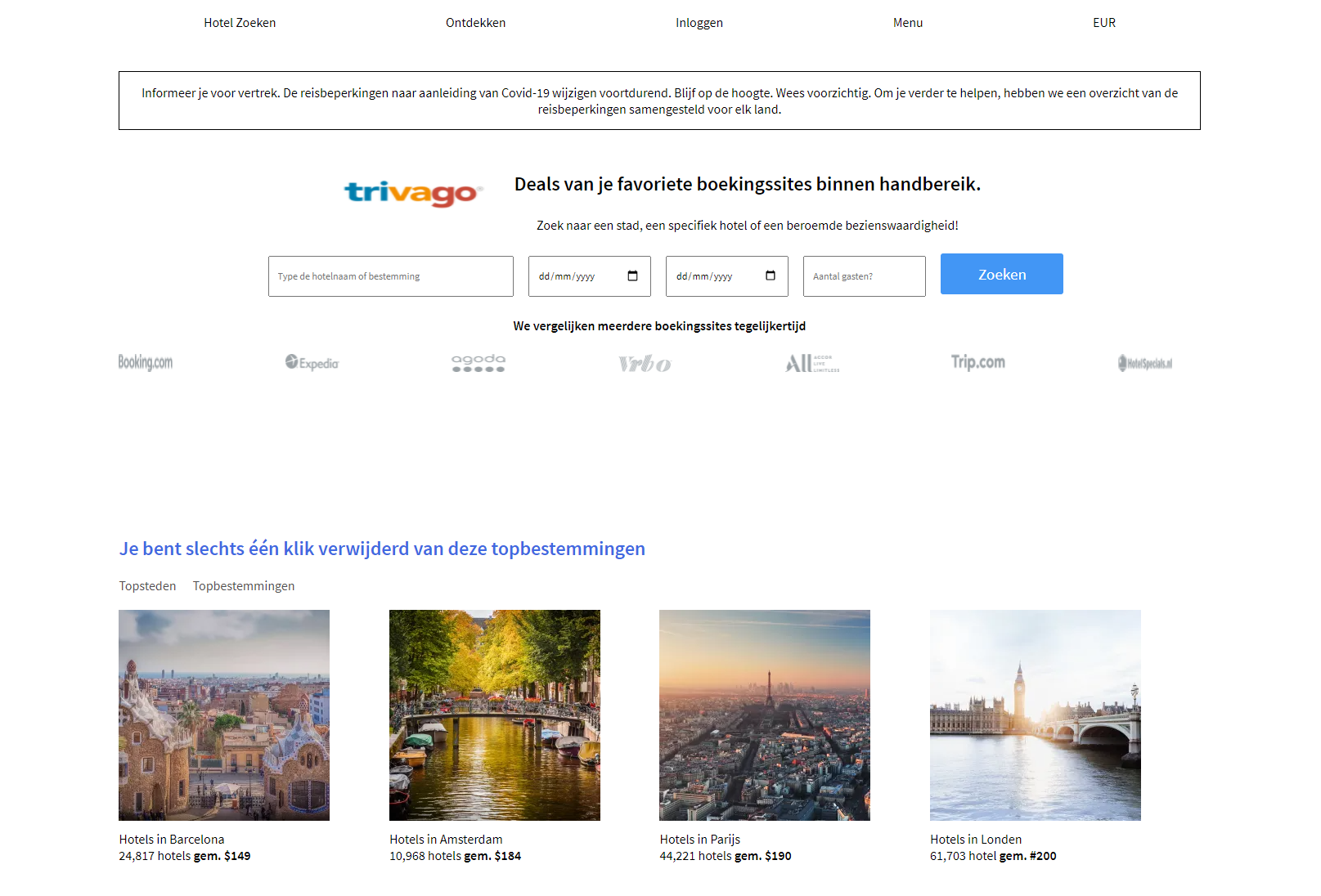Select the Agoda logo
1321x896 pixels.
point(477,362)
